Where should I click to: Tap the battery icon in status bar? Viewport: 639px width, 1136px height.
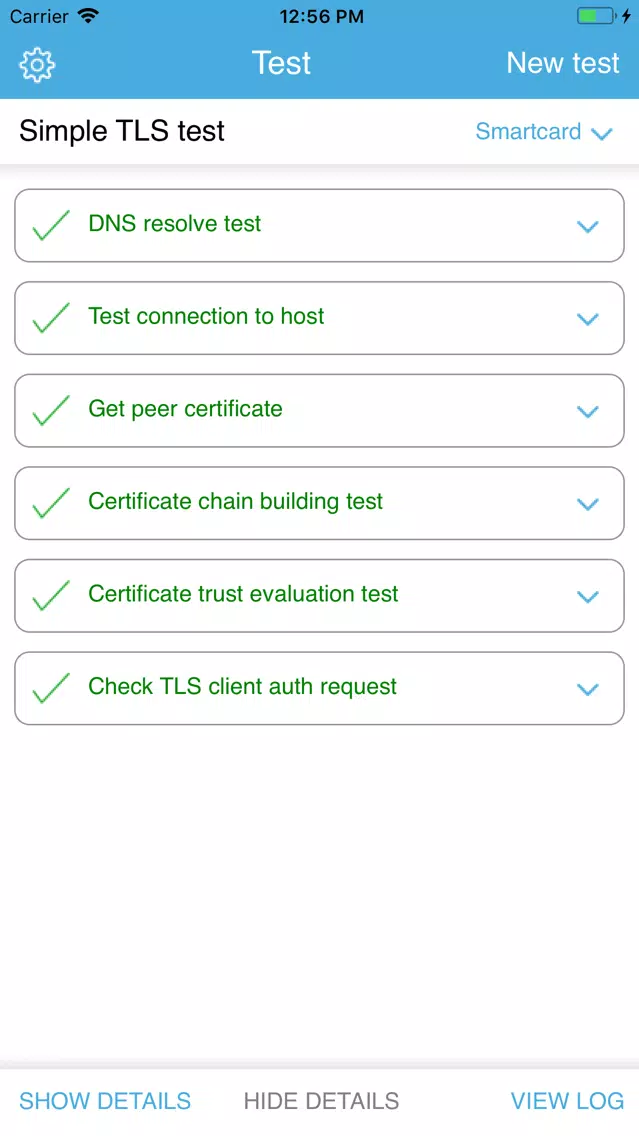pos(596,16)
